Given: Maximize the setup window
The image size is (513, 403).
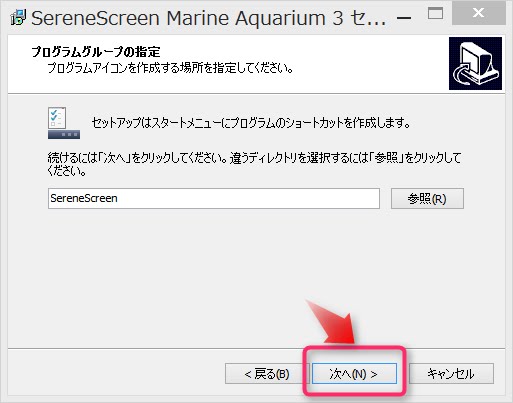Looking at the screenshot, I should (435, 14).
